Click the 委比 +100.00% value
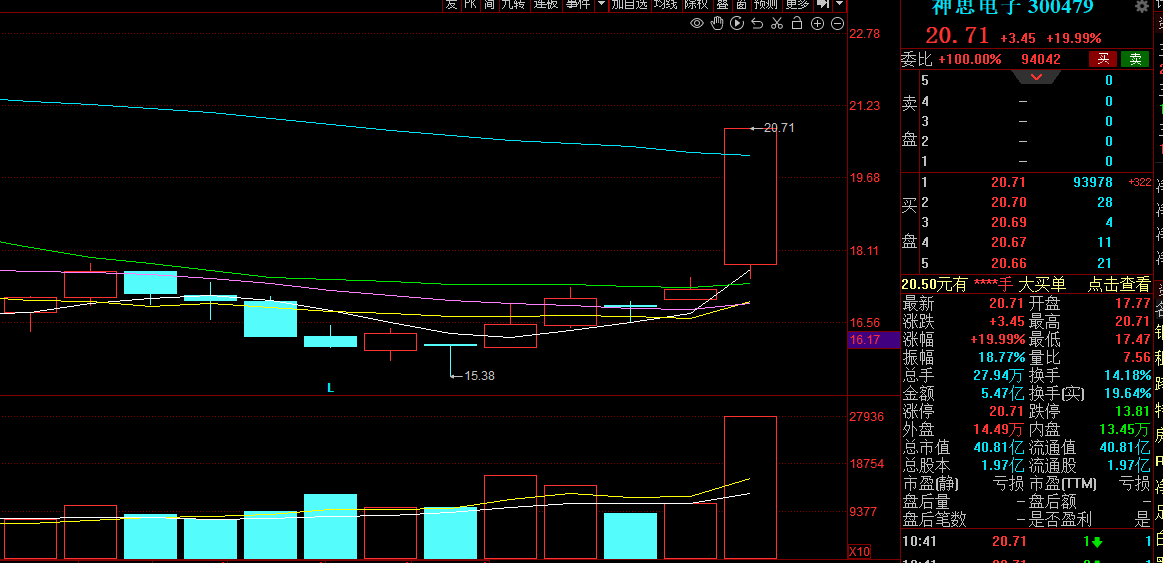The height and width of the screenshot is (563, 1163). (x=970, y=59)
